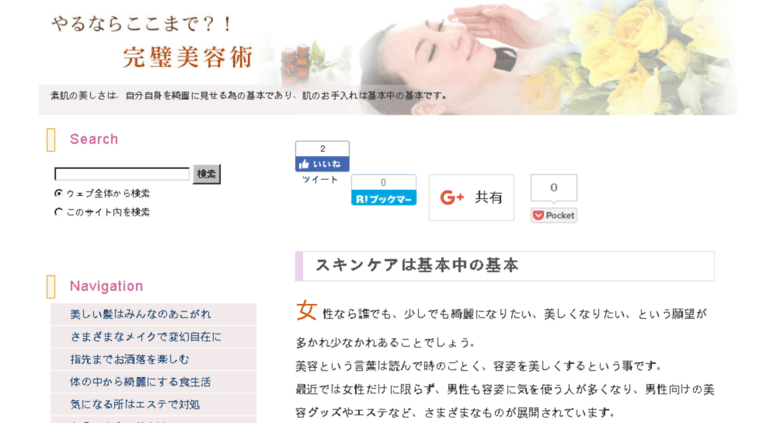Open the 体の中から綺麗にする食生活 navigation link
The image size is (777, 423).
click(x=140, y=382)
